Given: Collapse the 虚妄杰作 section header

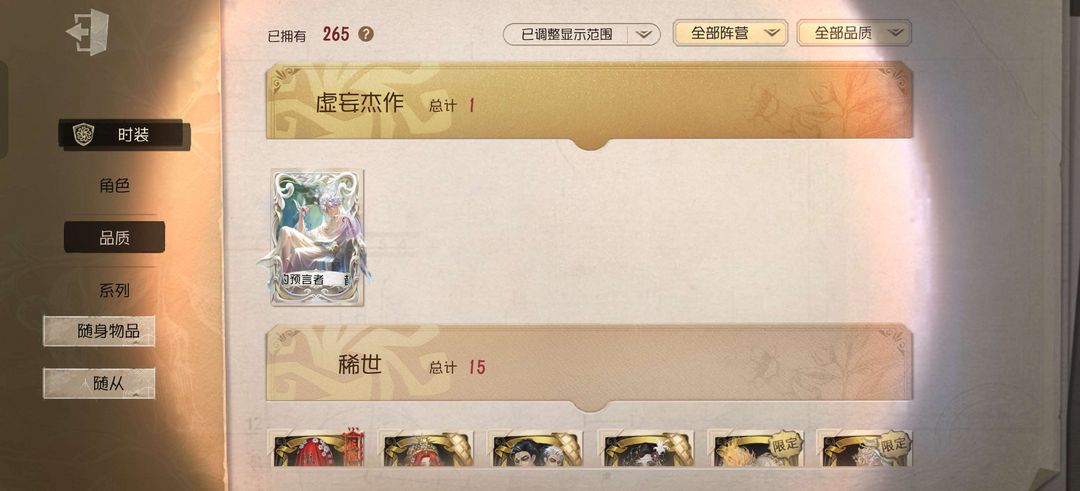Looking at the screenshot, I should pyautogui.click(x=590, y=103).
